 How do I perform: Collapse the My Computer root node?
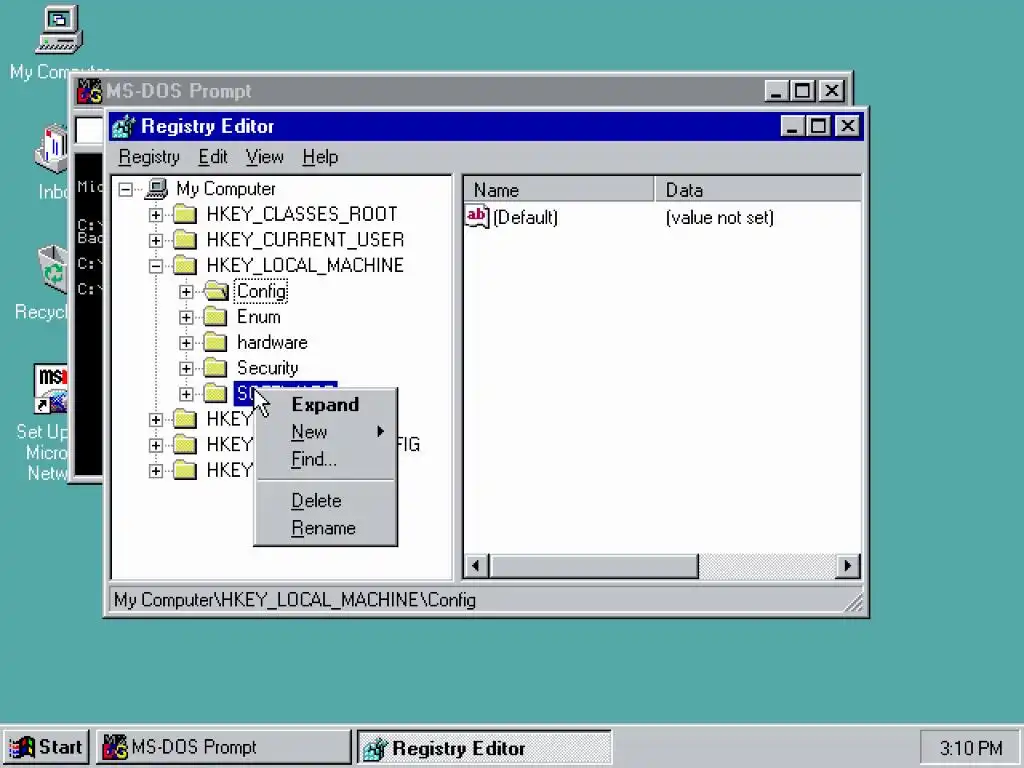[125, 189]
